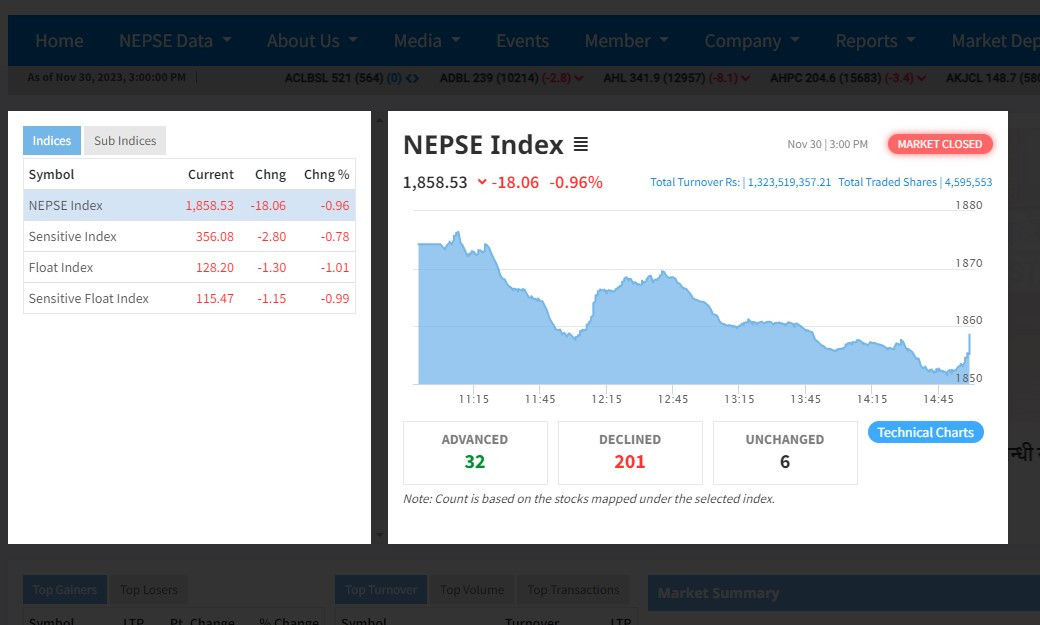Click the 115.47 Sensitive Float value
This screenshot has width=1040, height=625.
214,299
